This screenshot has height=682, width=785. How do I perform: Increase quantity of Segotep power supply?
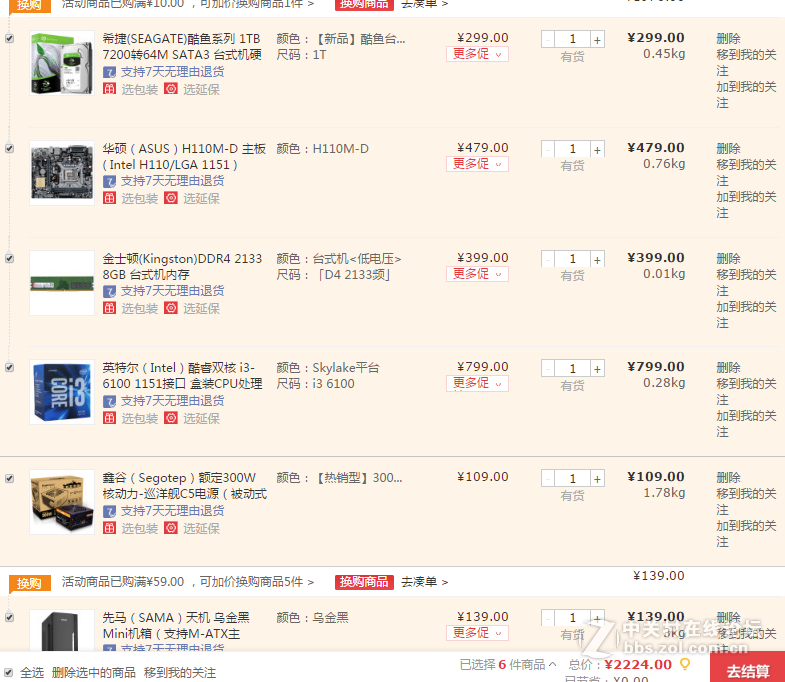pyautogui.click(x=597, y=479)
